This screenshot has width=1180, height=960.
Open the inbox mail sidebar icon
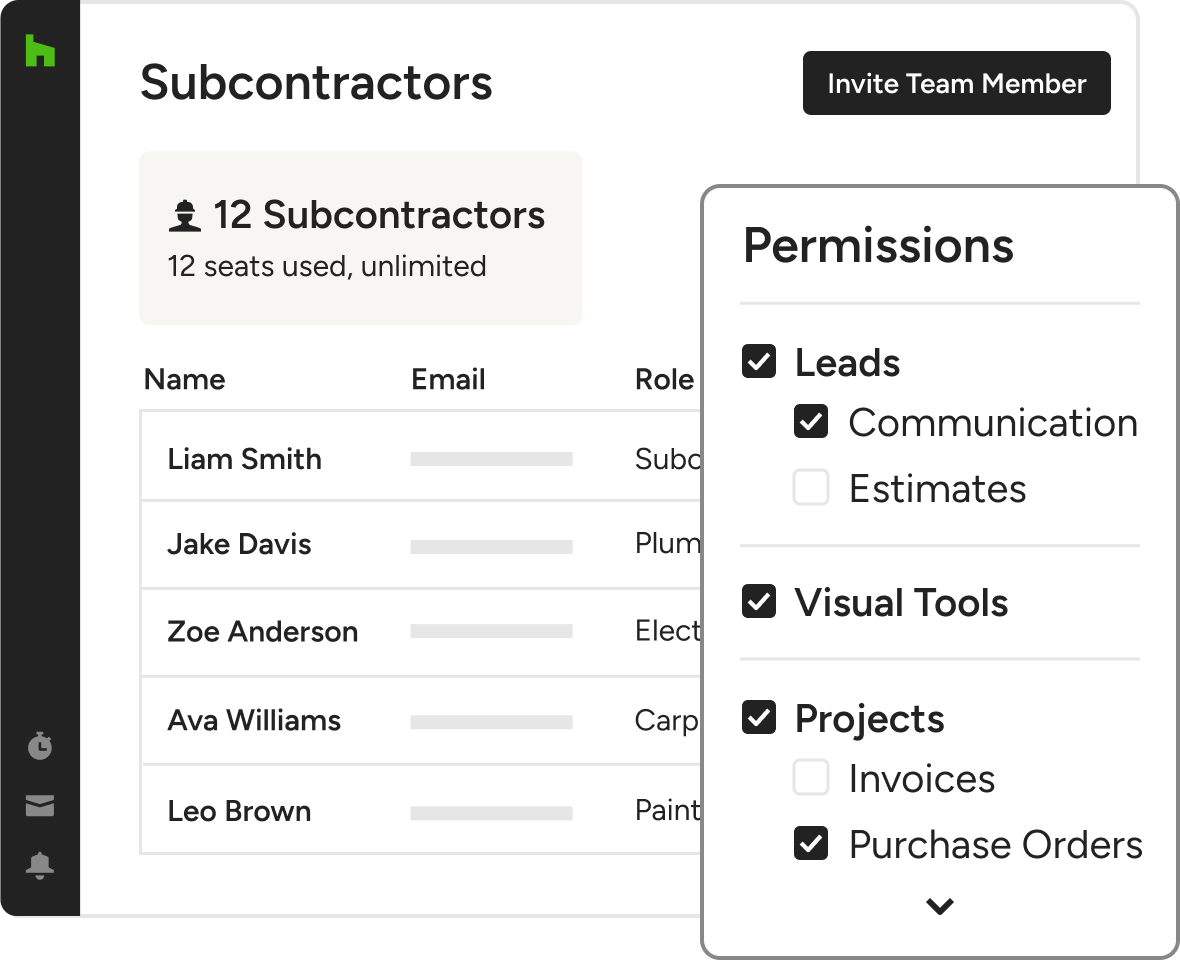tap(40, 806)
